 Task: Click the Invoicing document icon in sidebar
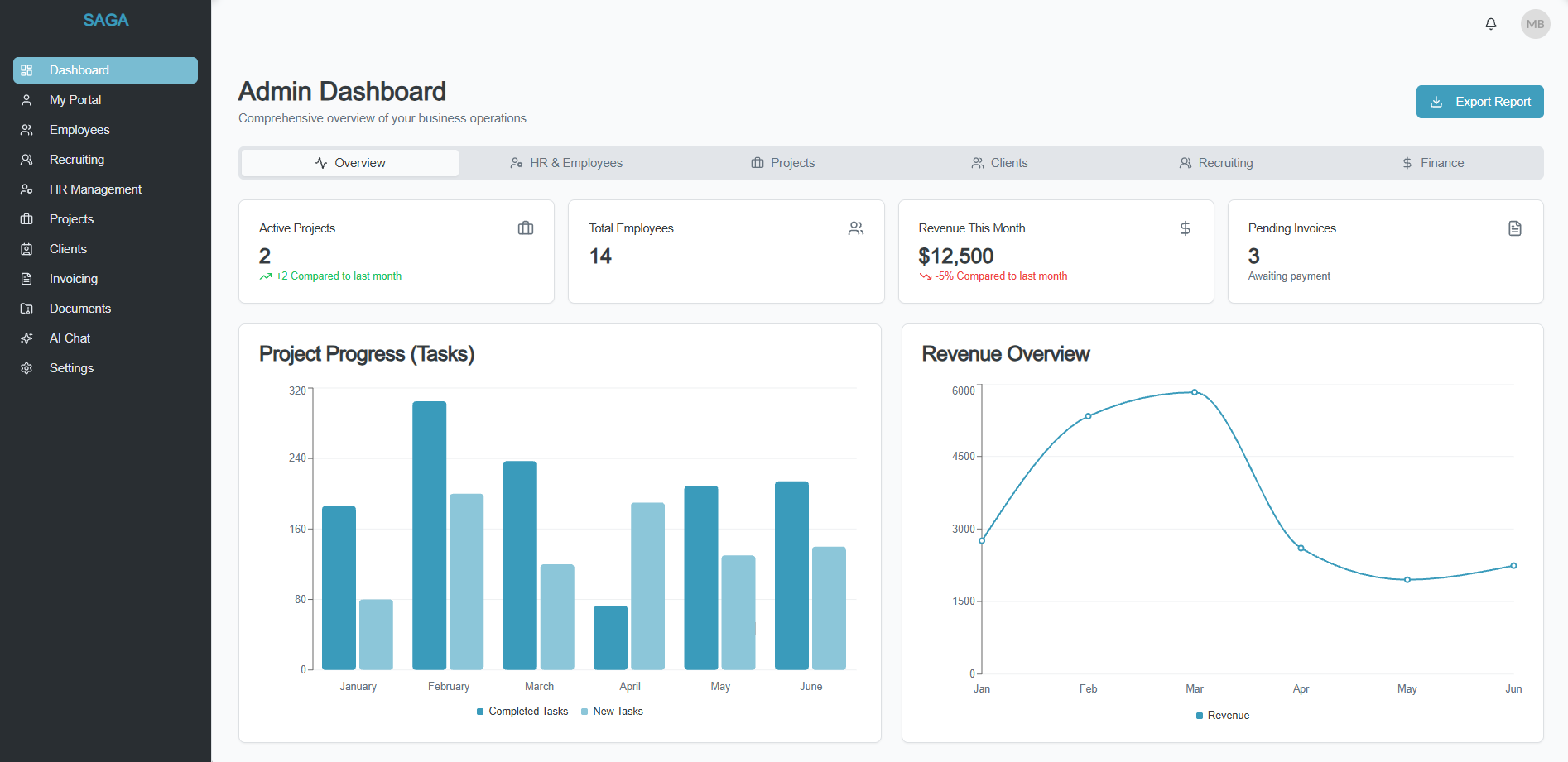[x=26, y=279]
